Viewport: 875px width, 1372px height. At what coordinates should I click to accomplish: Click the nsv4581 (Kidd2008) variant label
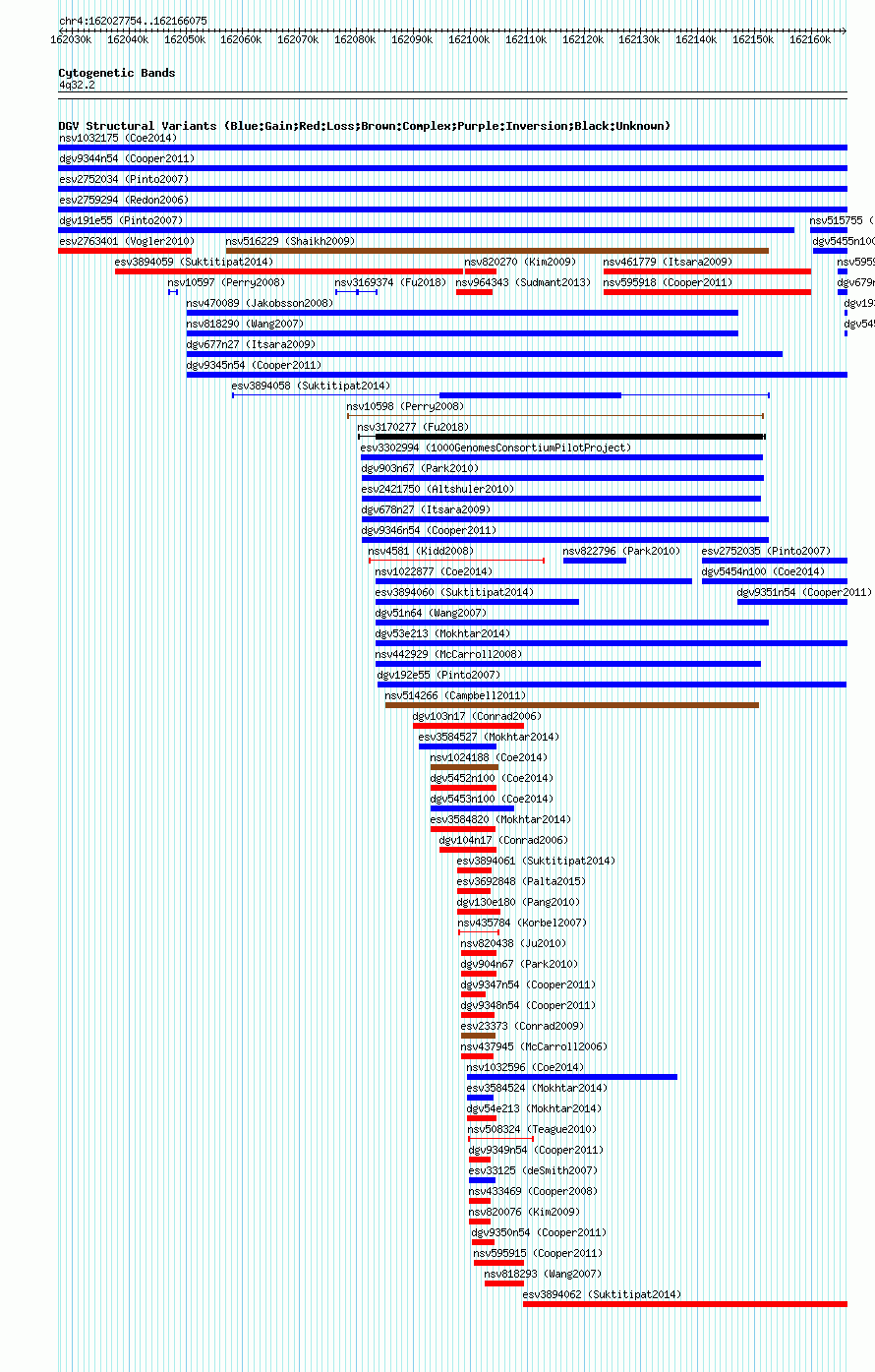(x=421, y=551)
